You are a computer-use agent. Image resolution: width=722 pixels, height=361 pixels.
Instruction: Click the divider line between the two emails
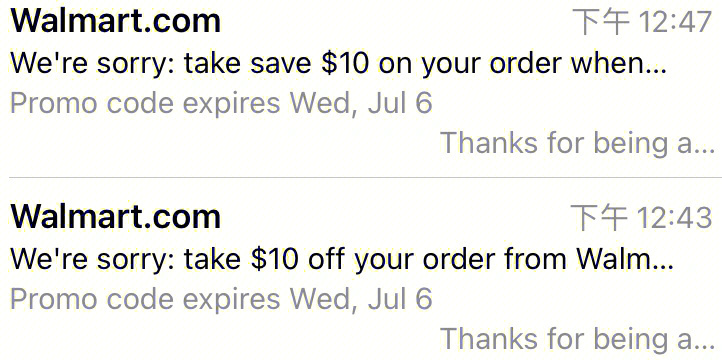point(365,177)
